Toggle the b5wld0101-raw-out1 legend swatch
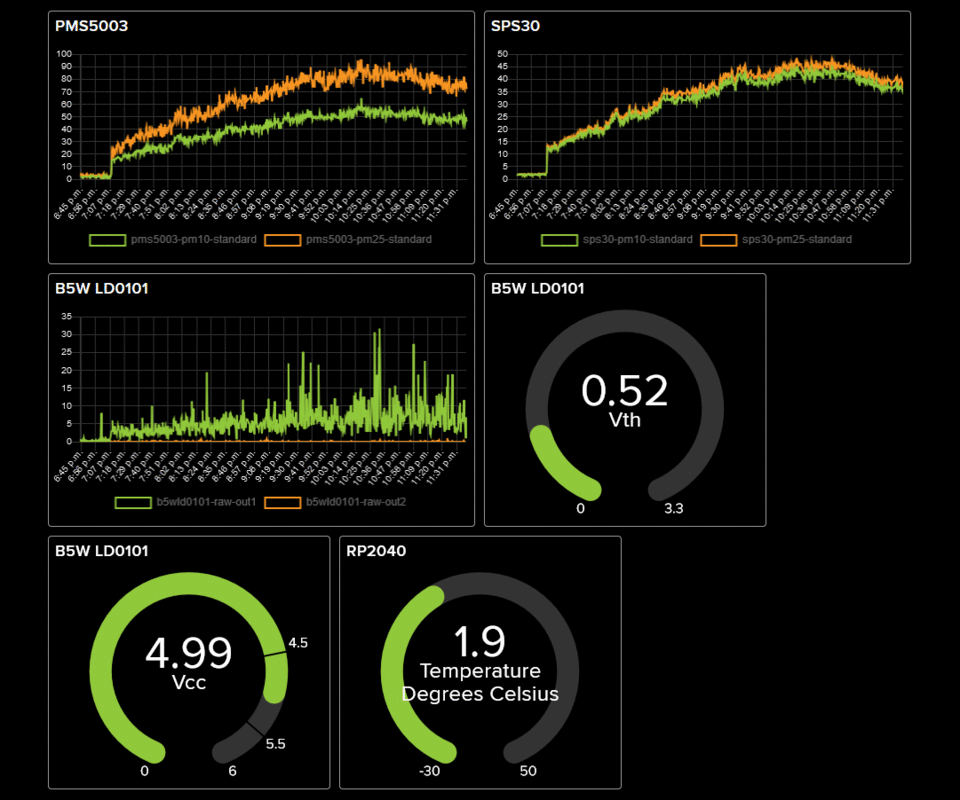This screenshot has width=960, height=800. (x=133, y=503)
